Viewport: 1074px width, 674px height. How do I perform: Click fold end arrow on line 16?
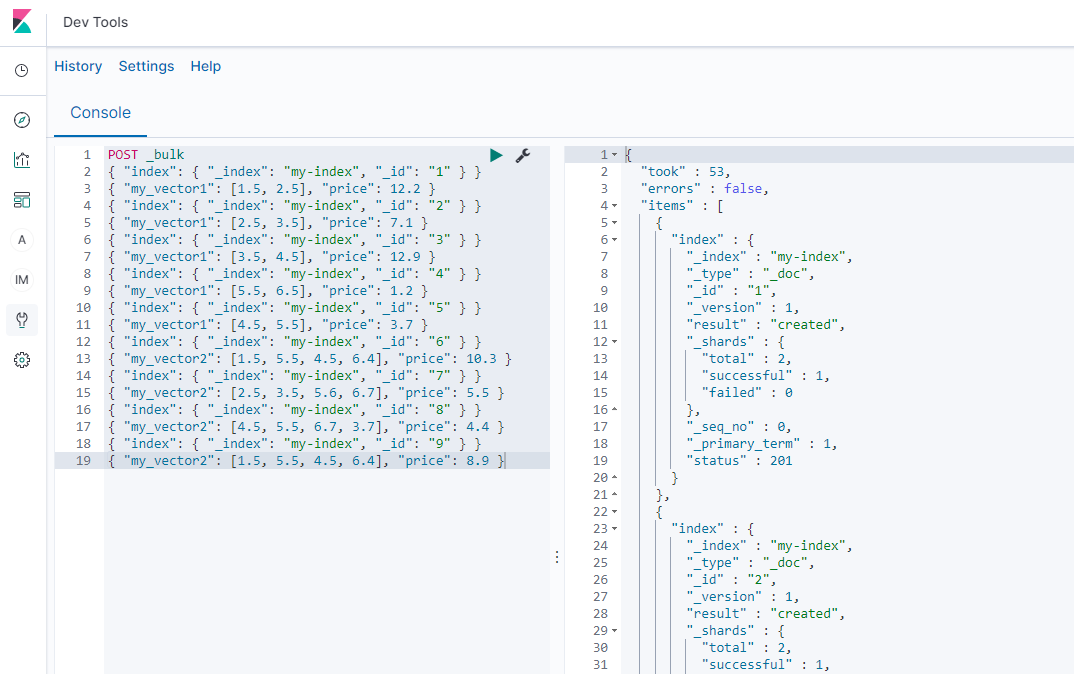click(x=614, y=410)
